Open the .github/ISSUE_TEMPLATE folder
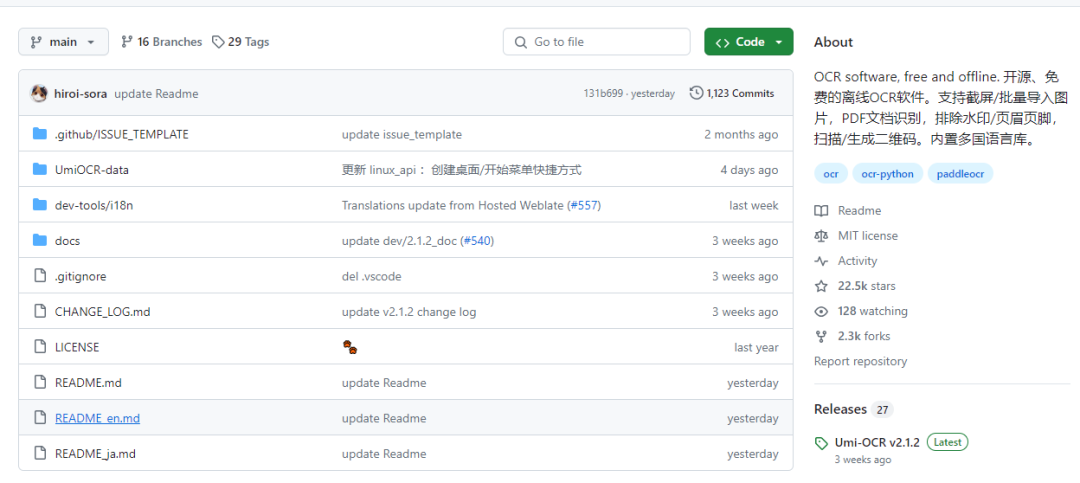The height and width of the screenshot is (483, 1080). click(x=121, y=134)
